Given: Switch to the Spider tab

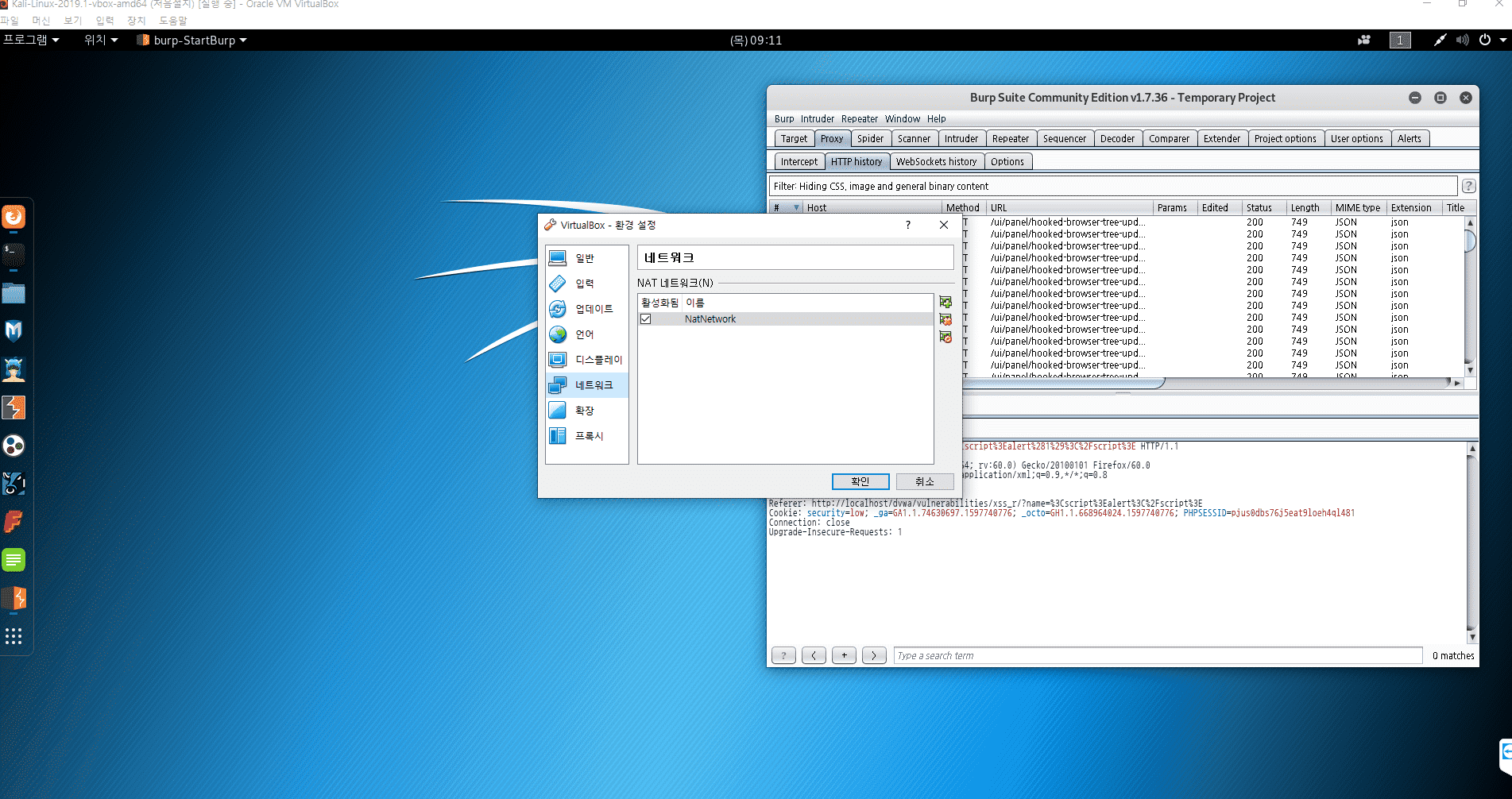Looking at the screenshot, I should (870, 139).
